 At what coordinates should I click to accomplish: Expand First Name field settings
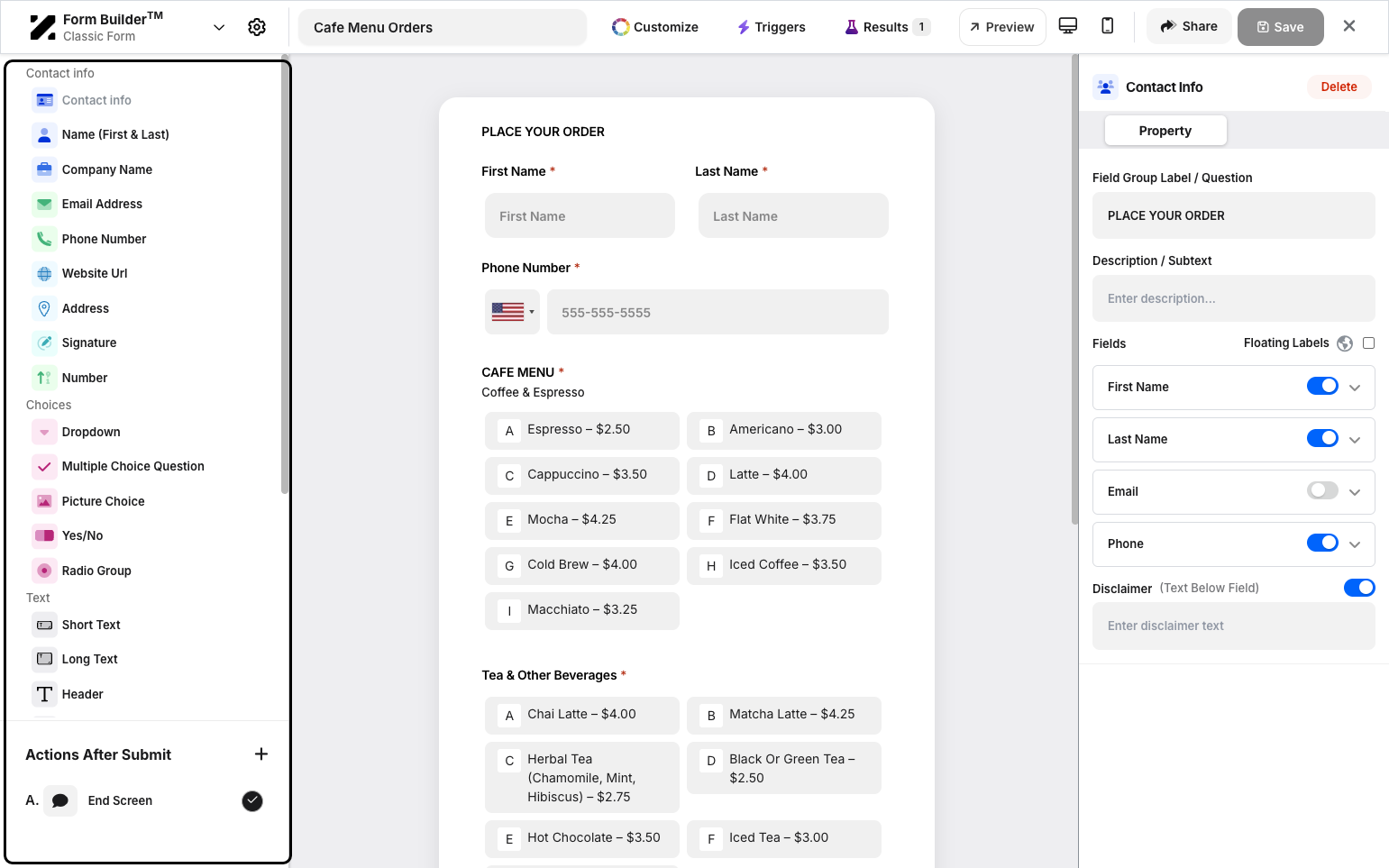click(x=1355, y=388)
